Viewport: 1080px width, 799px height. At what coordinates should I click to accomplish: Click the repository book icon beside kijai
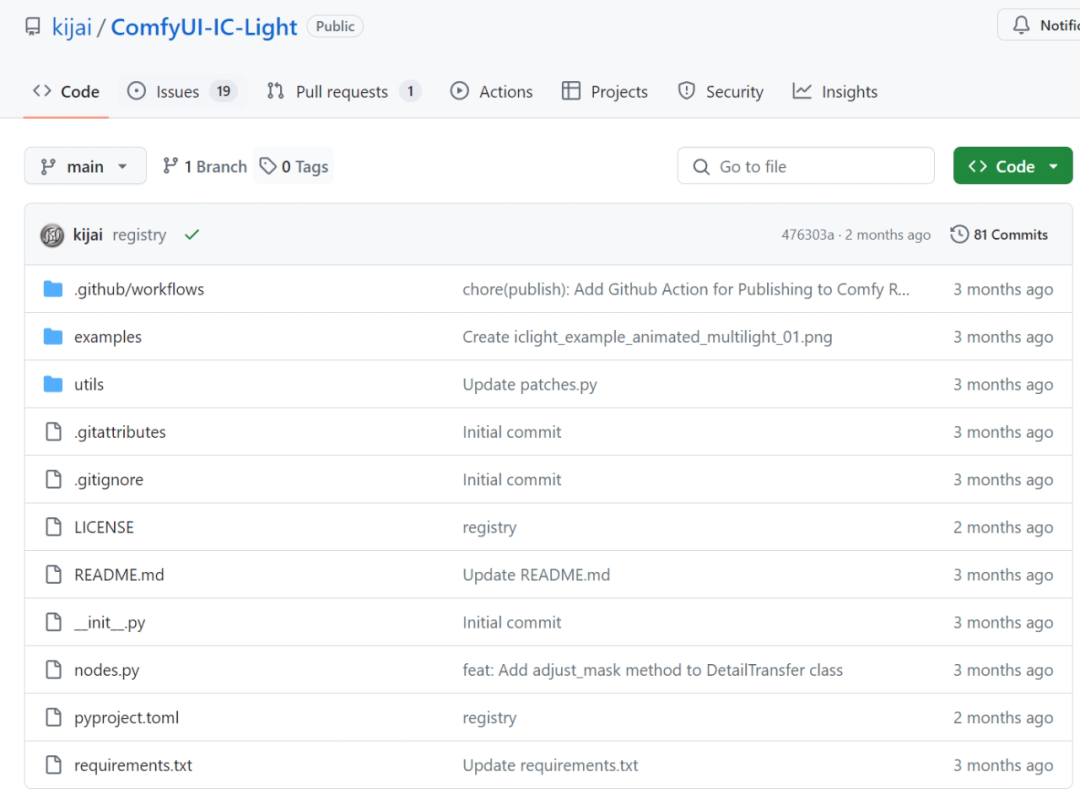pos(32,27)
